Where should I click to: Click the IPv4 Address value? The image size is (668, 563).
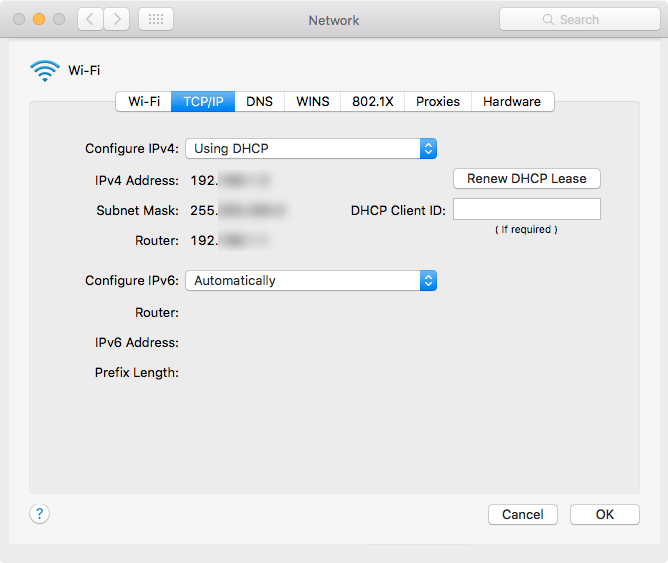pyautogui.click(x=230, y=181)
